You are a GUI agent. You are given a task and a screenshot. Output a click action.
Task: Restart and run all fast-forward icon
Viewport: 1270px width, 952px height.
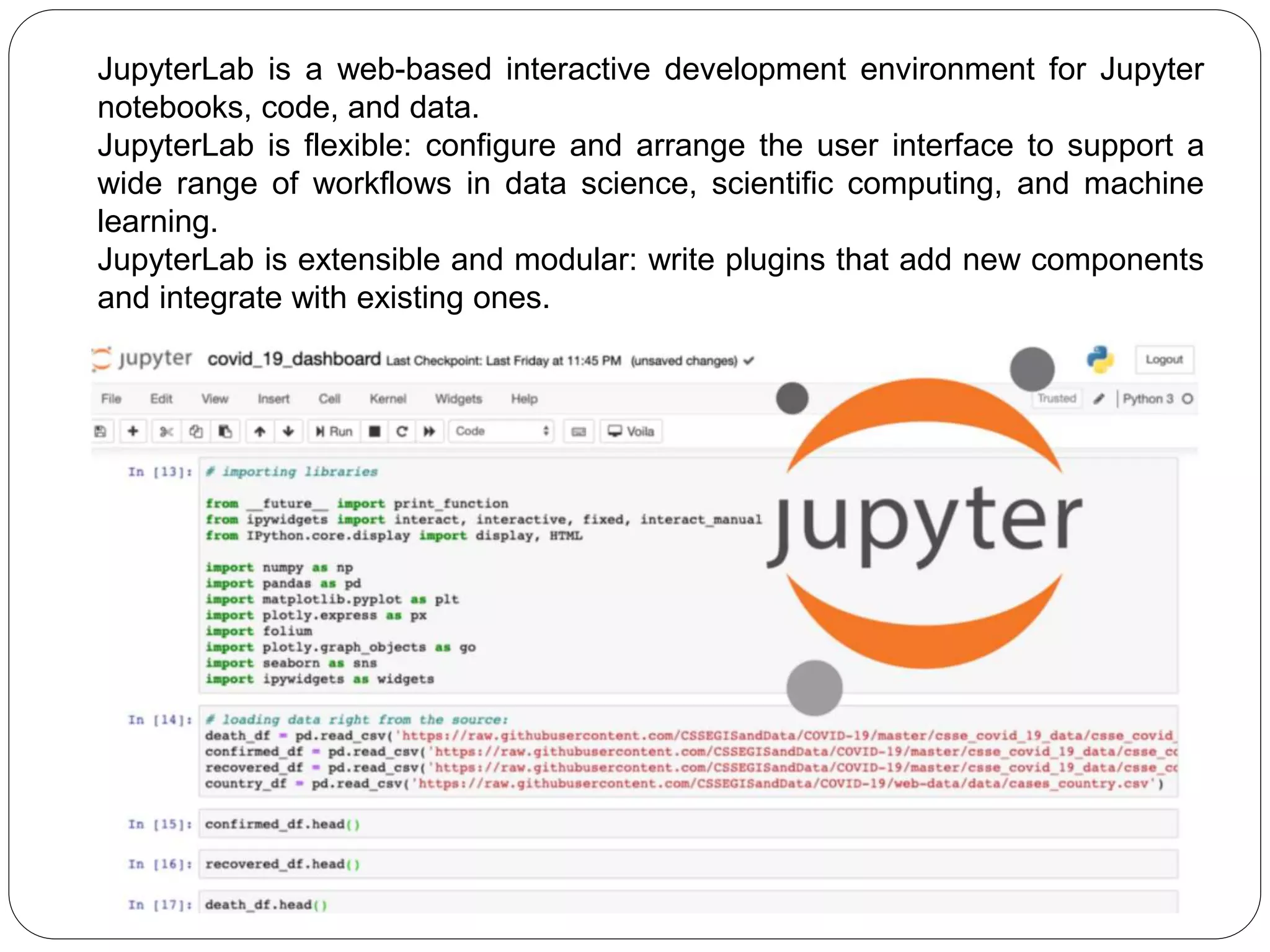429,431
